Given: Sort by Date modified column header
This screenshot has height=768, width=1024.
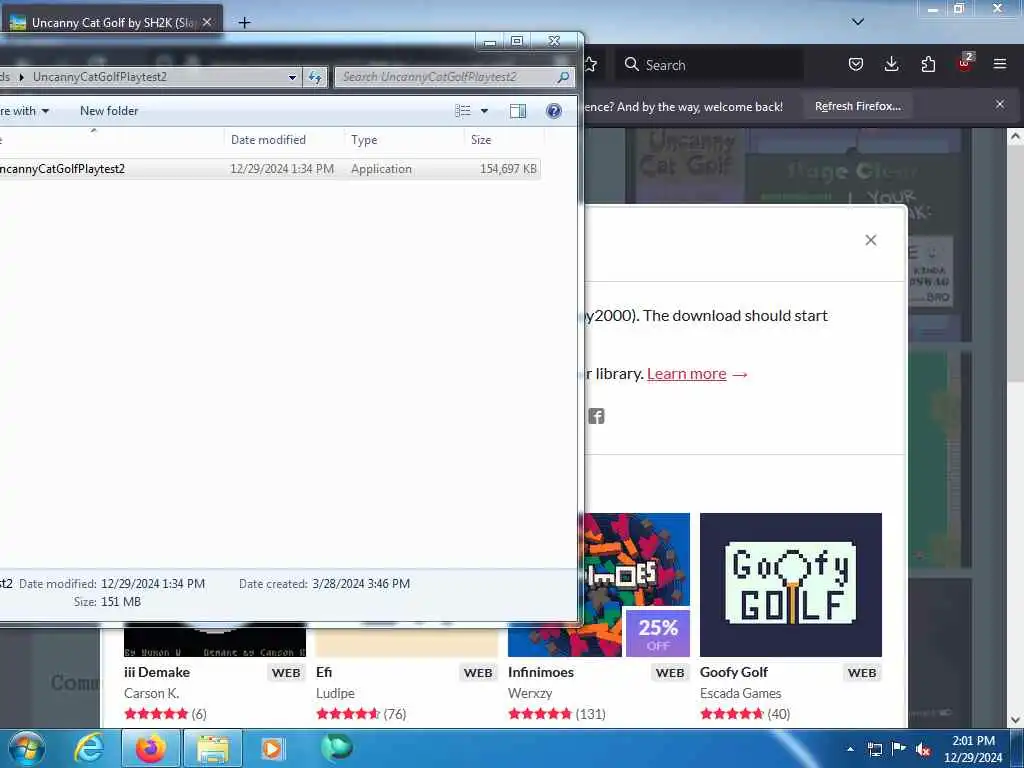Looking at the screenshot, I should [x=268, y=140].
